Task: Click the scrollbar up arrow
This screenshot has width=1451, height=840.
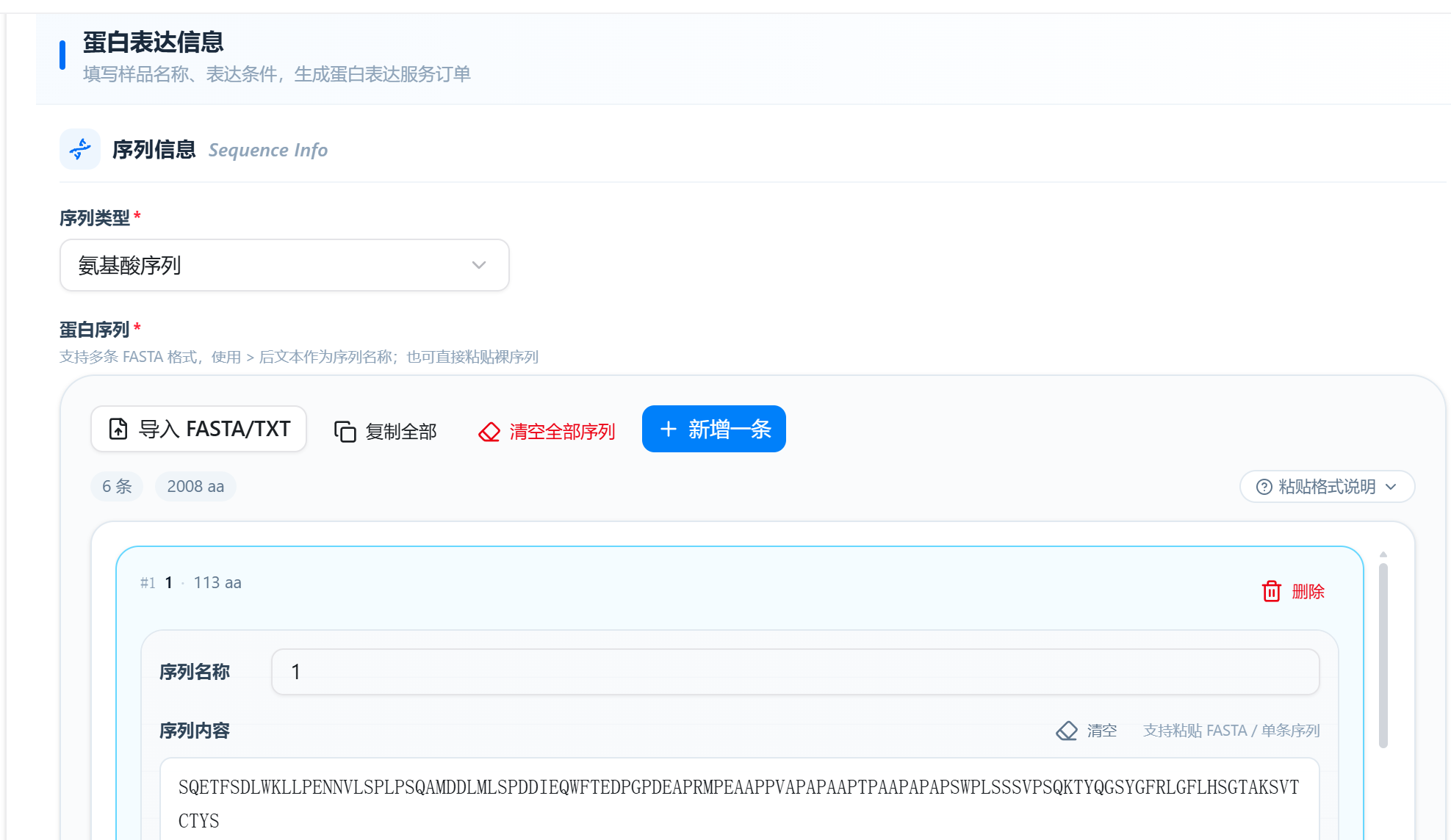Action: 1383,554
